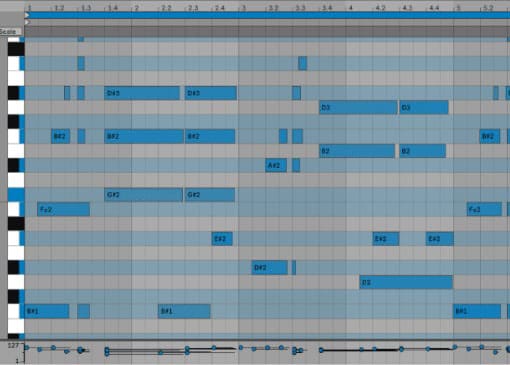Screen dimensions: 510x365
Task: Select the short unlabeled B#1-row note at 1.3
Action: pyautogui.click(x=84, y=311)
